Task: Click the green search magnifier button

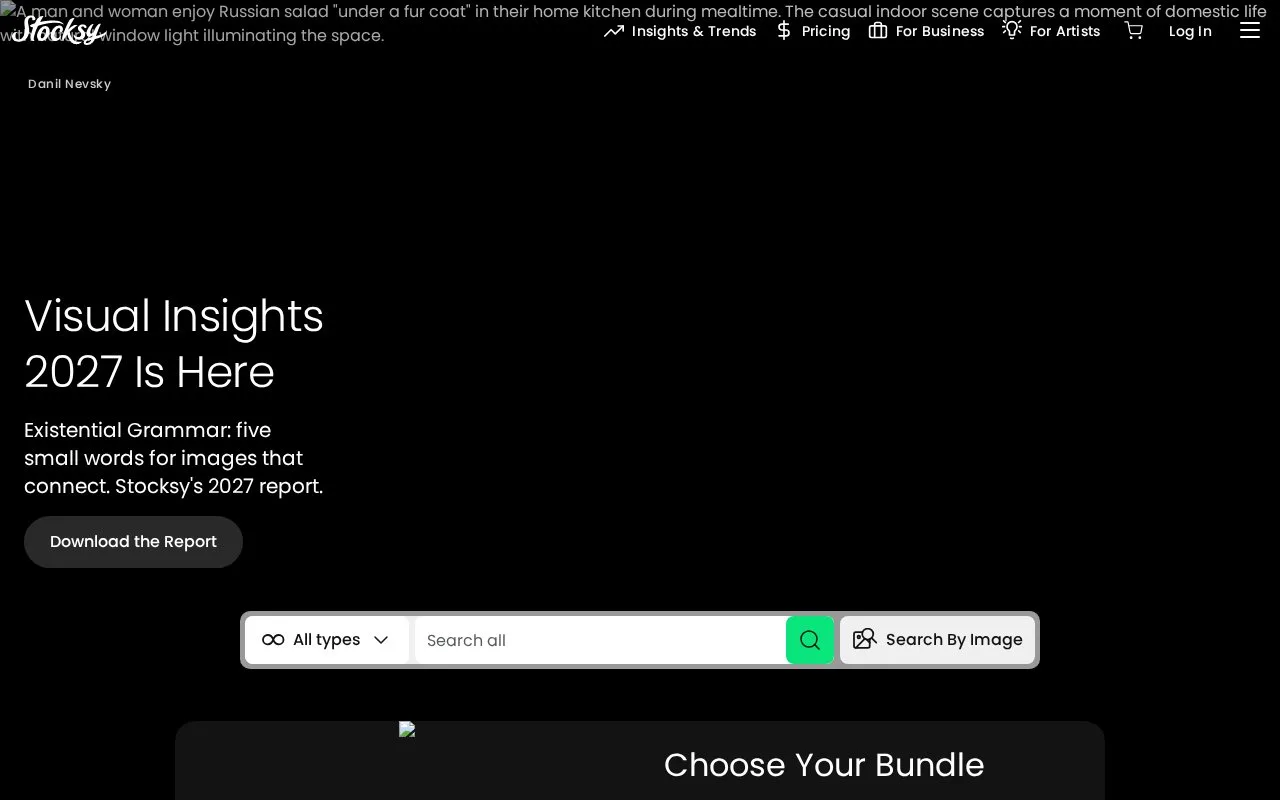Action: [810, 640]
